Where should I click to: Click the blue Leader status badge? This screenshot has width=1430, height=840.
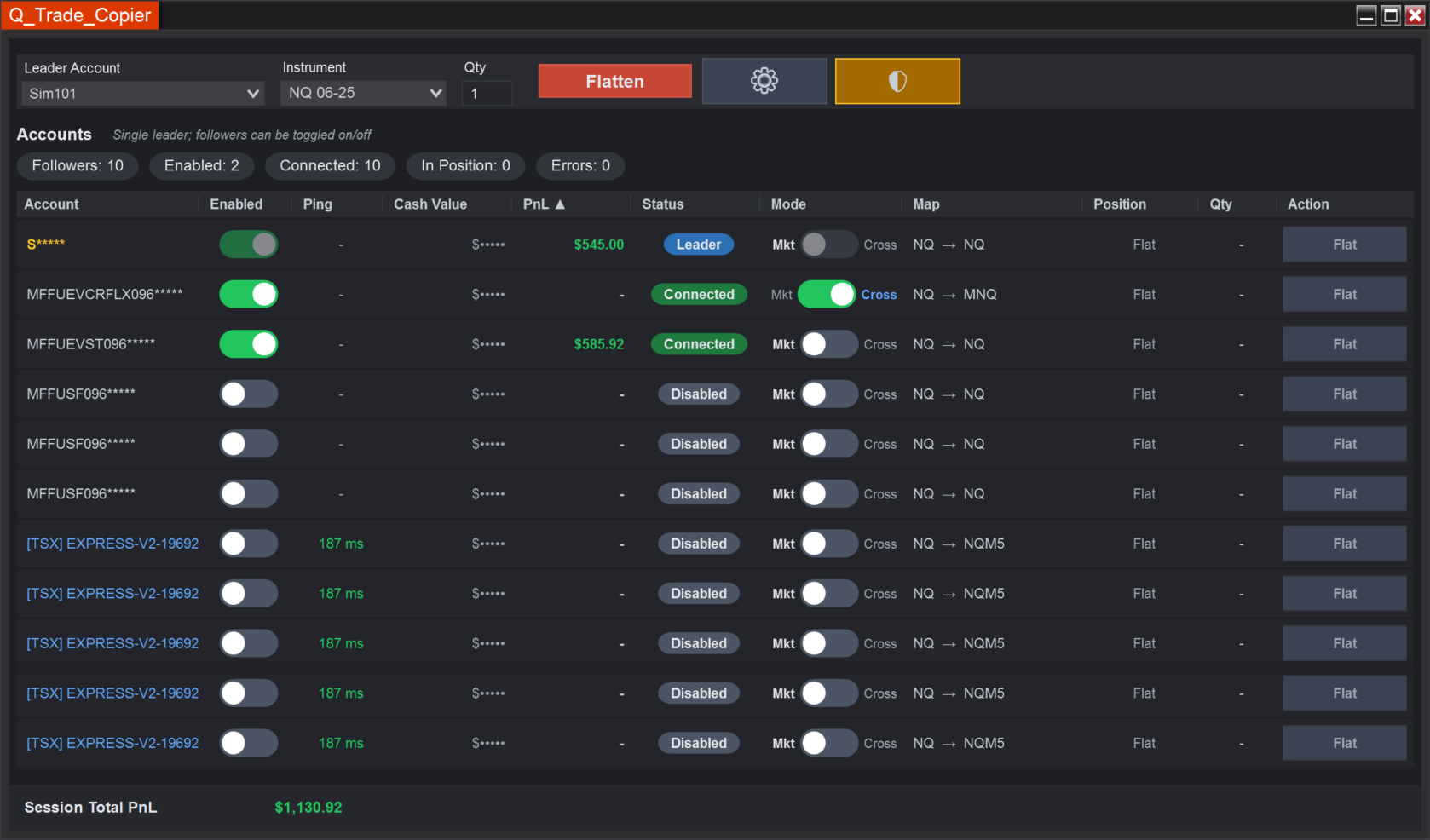click(x=699, y=245)
